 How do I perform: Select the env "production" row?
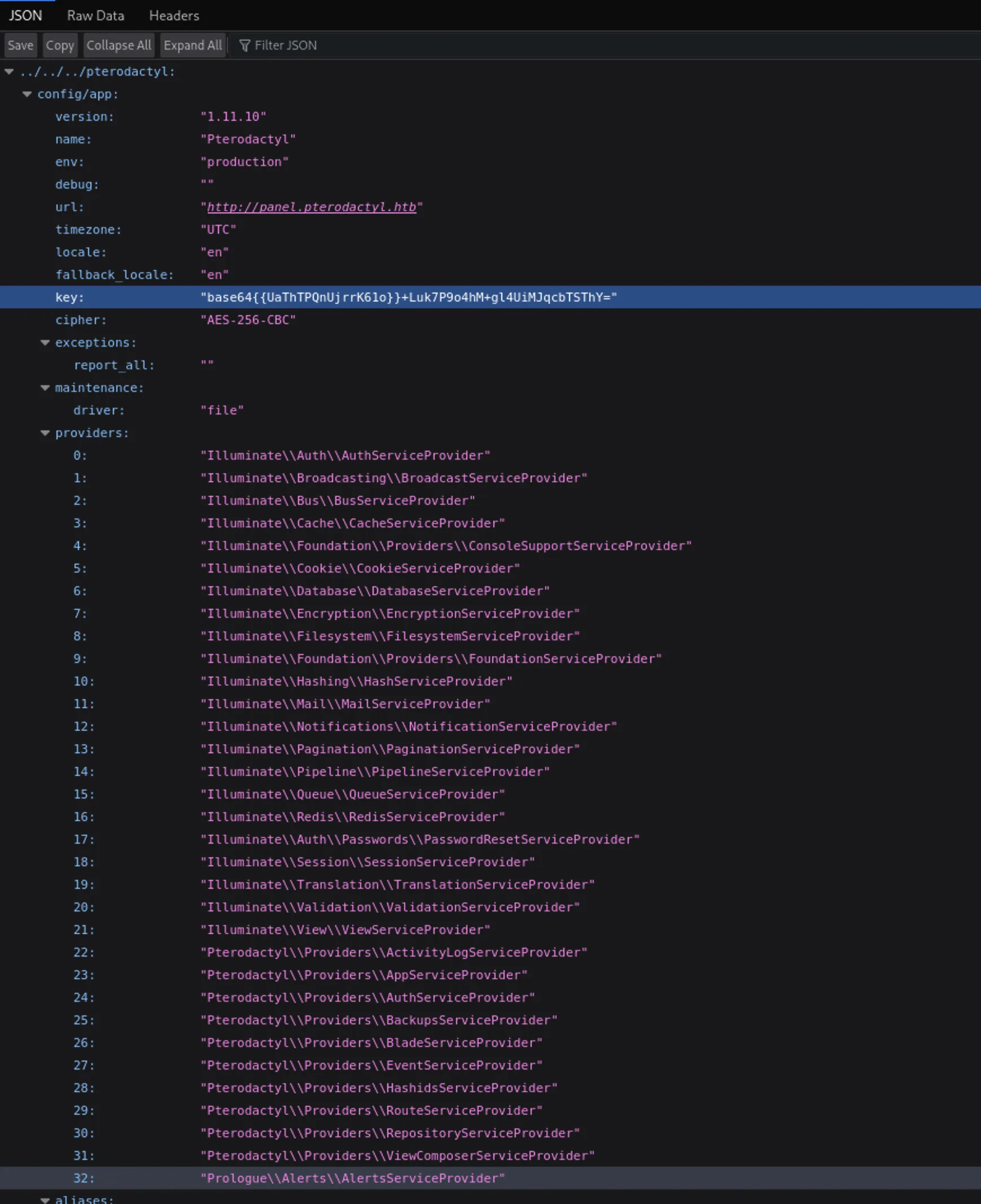click(490, 162)
